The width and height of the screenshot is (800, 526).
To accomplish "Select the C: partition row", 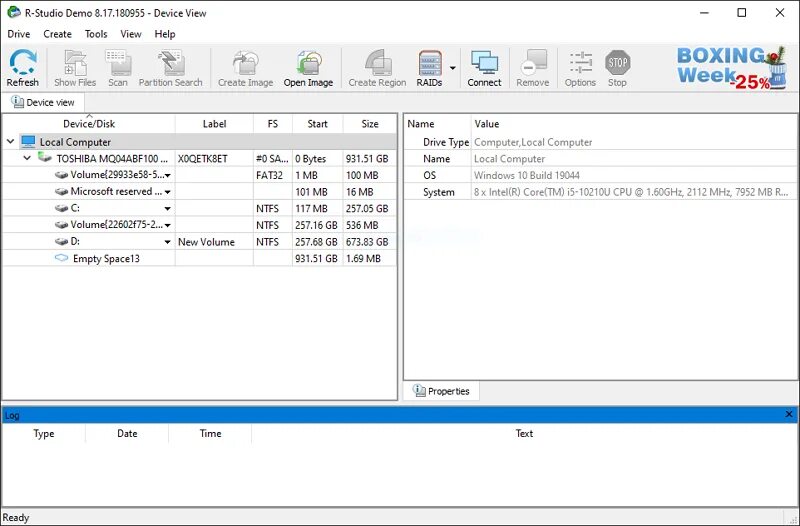I will pos(199,209).
